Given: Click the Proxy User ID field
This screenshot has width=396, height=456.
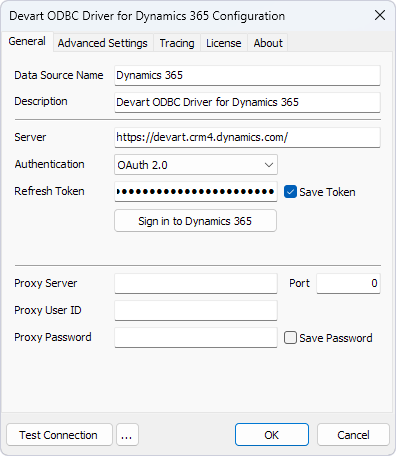Looking at the screenshot, I should (196, 310).
